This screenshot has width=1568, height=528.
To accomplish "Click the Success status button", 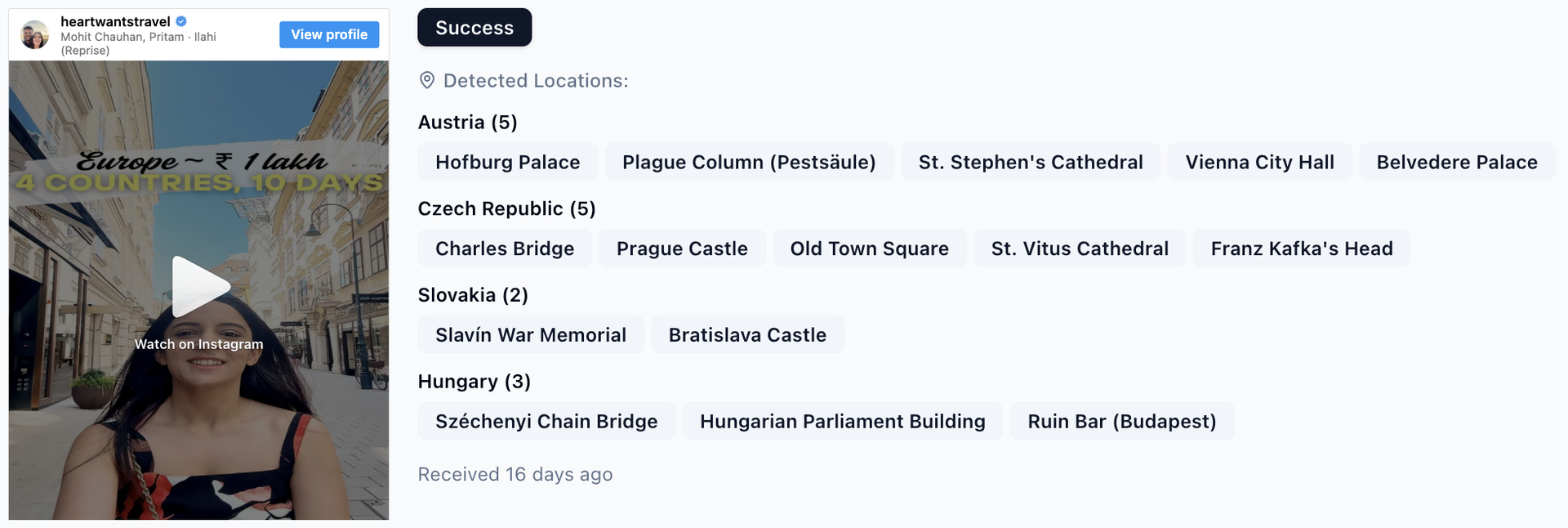I will [x=474, y=27].
